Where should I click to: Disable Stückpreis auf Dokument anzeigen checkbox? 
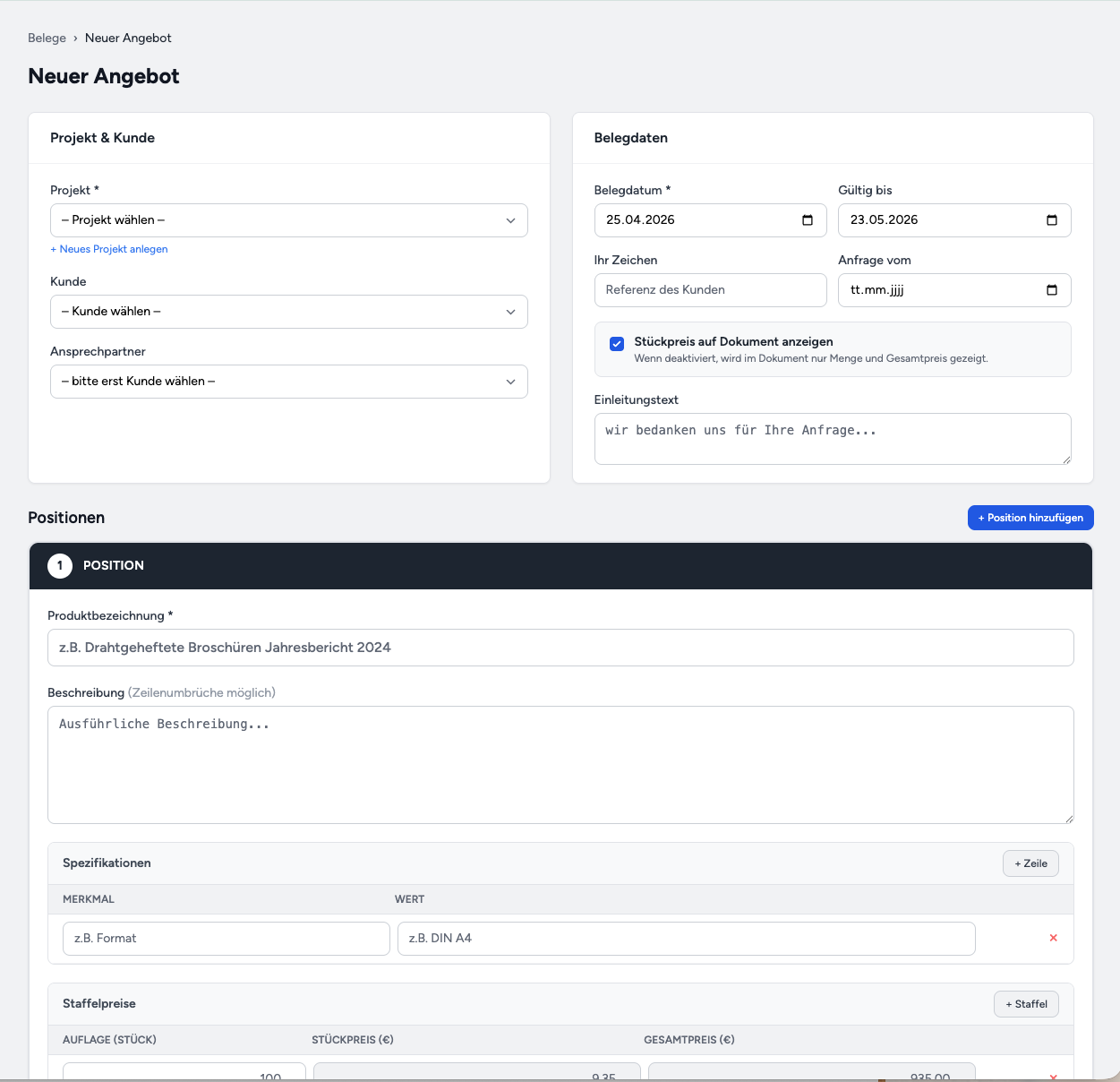[617, 344]
